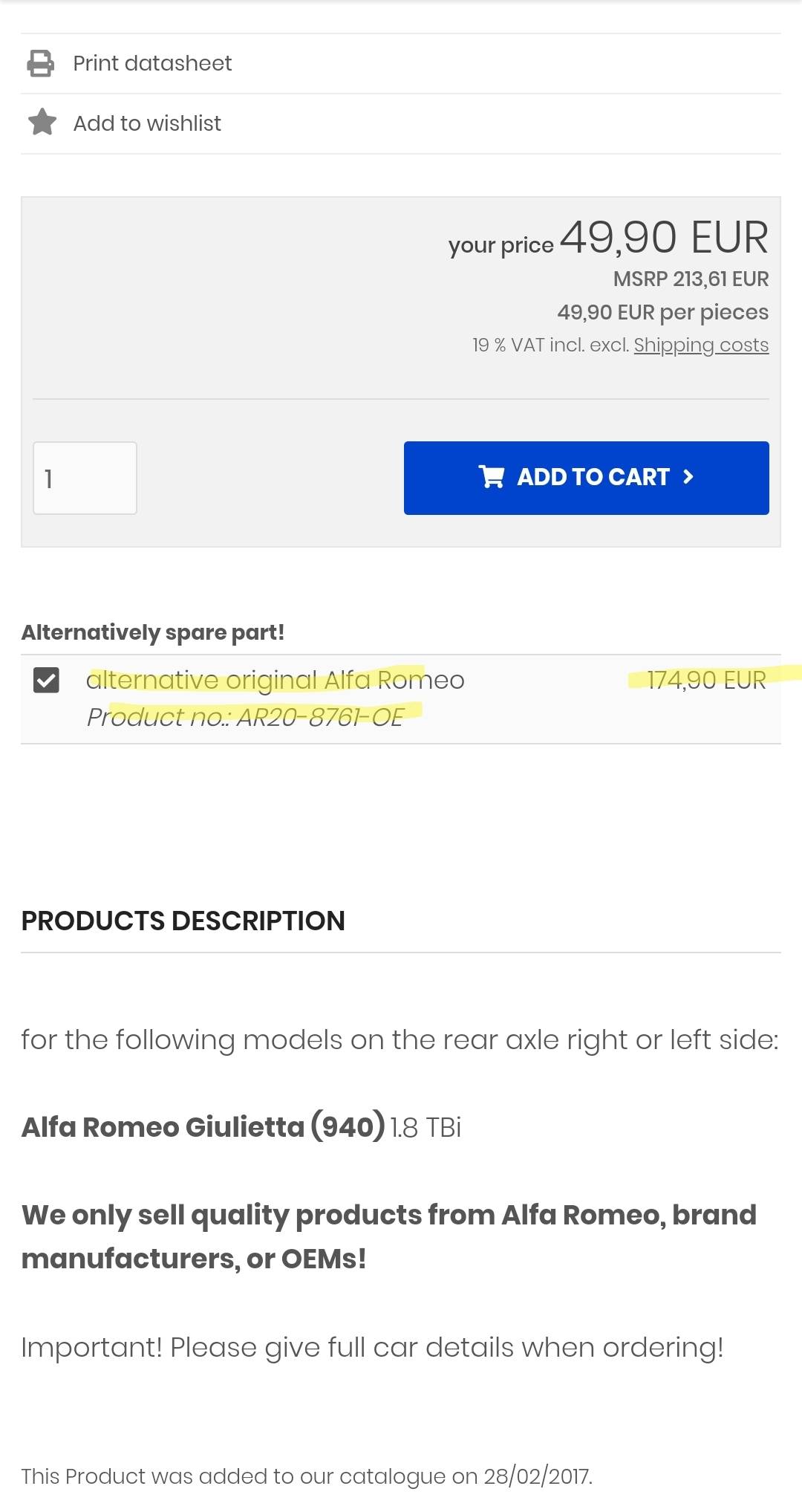The image size is (802, 1512).
Task: Select the PRODUCTS DESCRIPTION heading
Action: pyautogui.click(x=183, y=921)
